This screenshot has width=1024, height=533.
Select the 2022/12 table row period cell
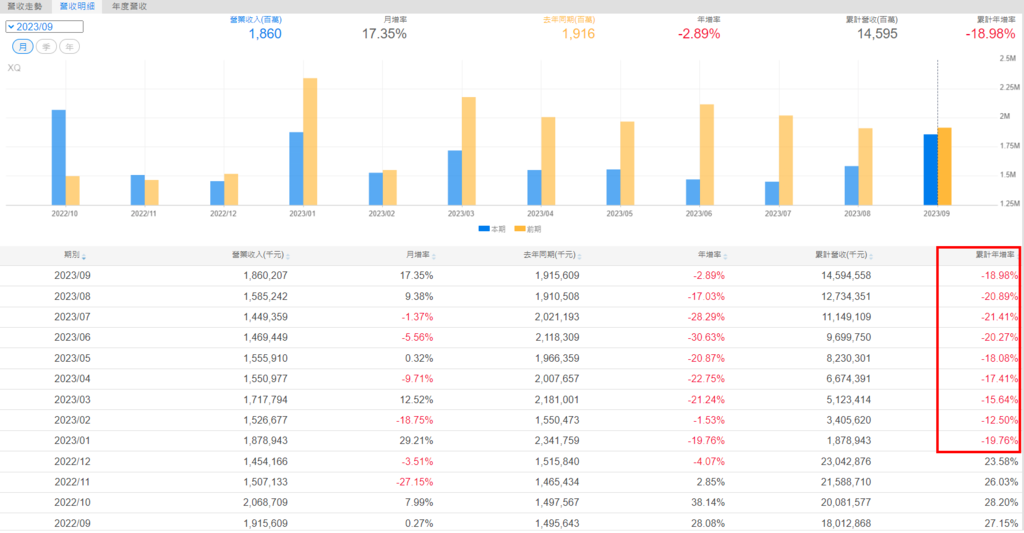72,462
